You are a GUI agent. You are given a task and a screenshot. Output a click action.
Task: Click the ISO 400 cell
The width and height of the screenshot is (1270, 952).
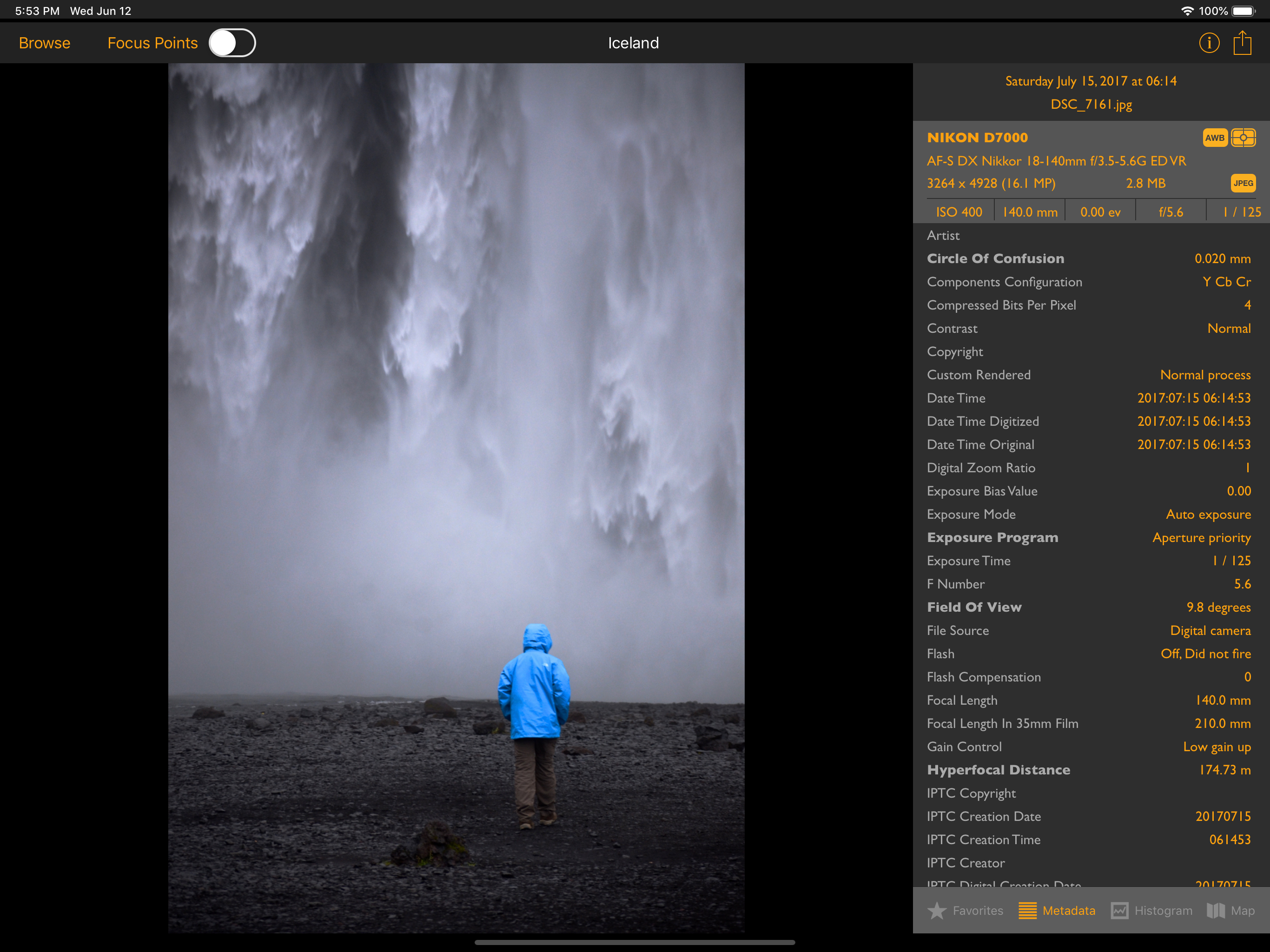point(959,212)
